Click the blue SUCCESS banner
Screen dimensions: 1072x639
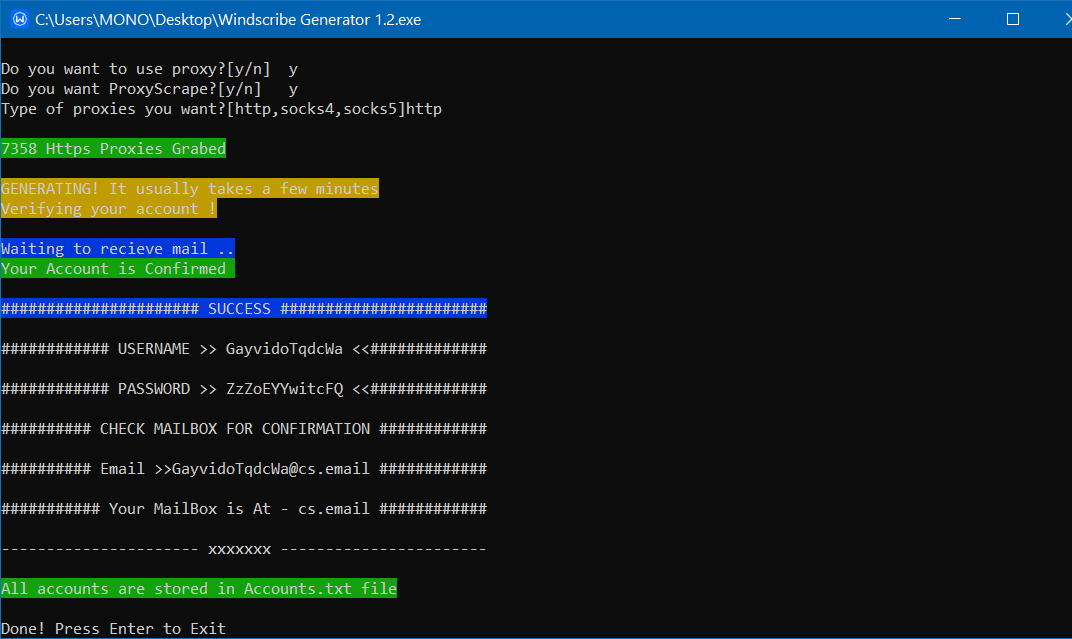[x=243, y=309]
